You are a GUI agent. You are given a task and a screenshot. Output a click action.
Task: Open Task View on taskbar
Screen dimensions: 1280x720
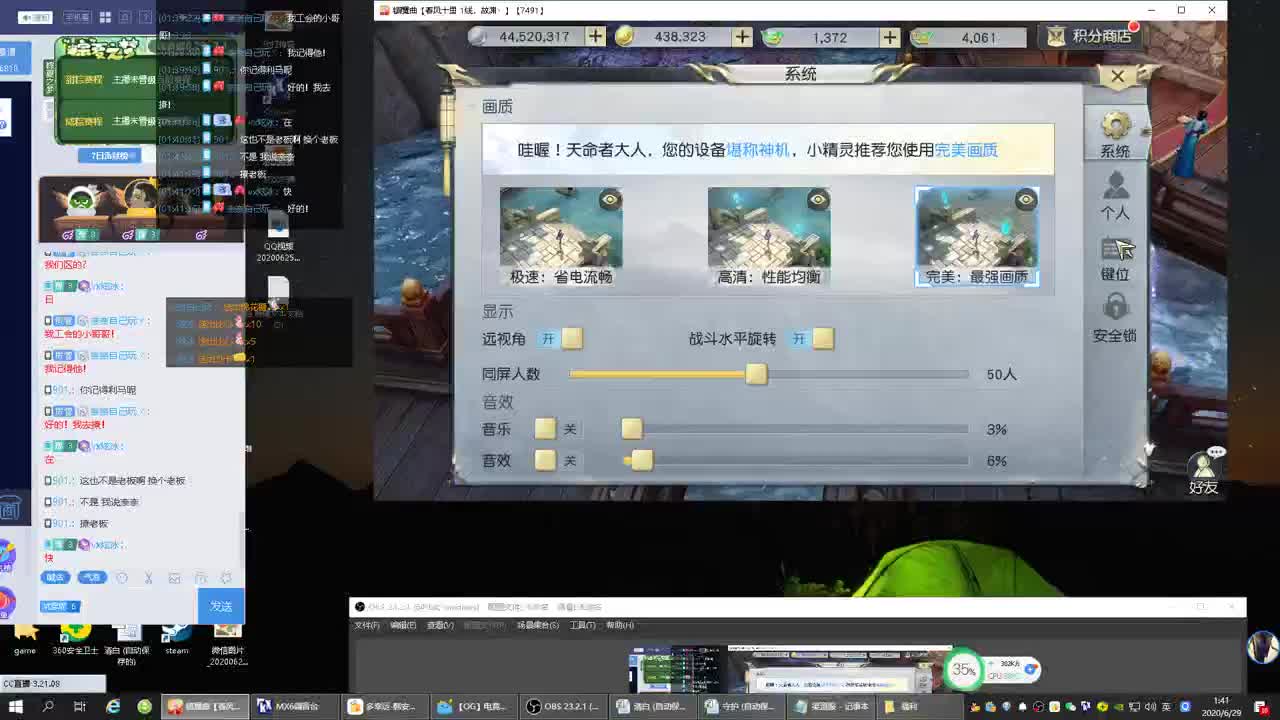pyautogui.click(x=80, y=706)
